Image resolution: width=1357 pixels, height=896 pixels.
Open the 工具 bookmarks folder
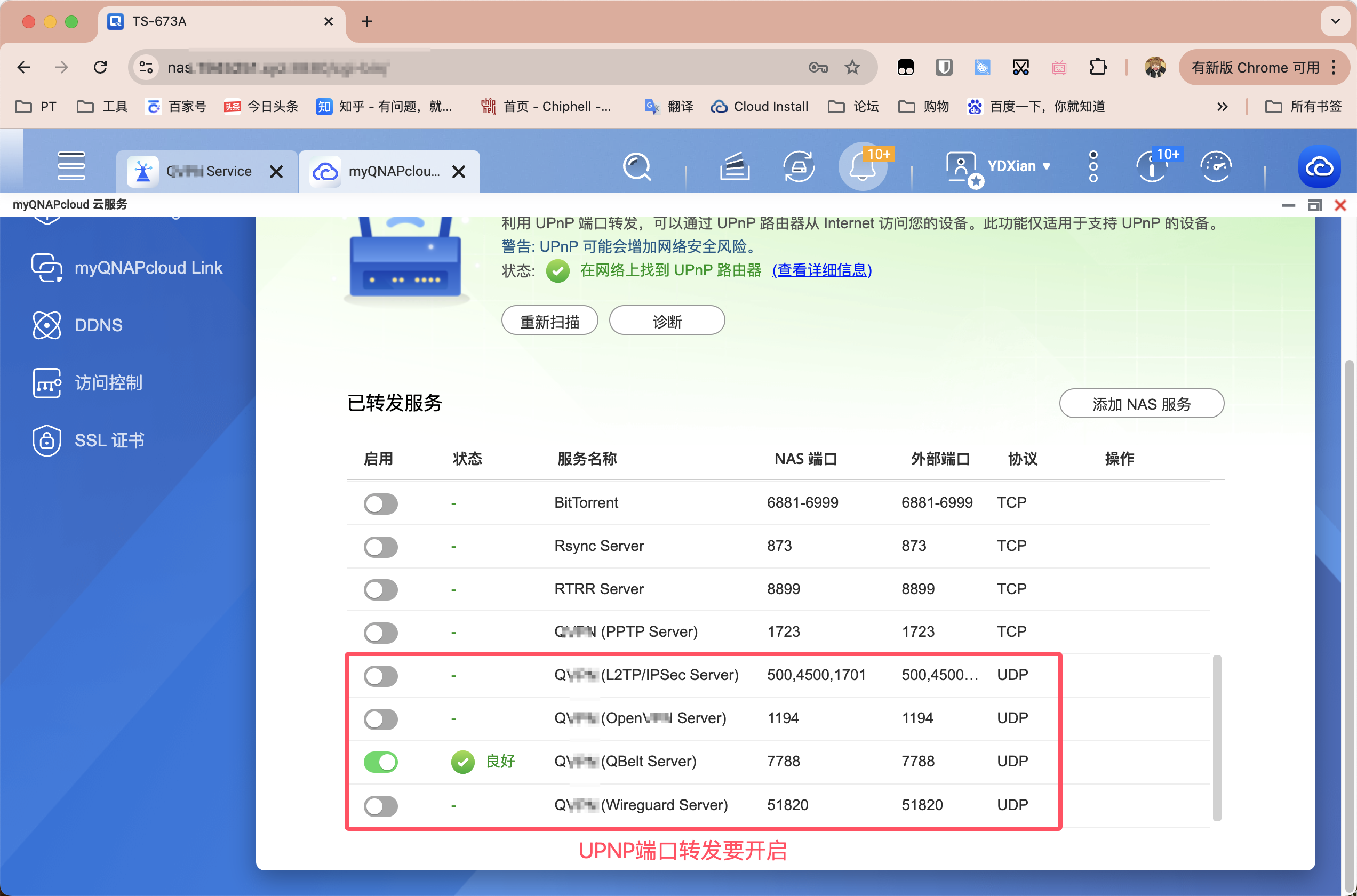(102, 106)
